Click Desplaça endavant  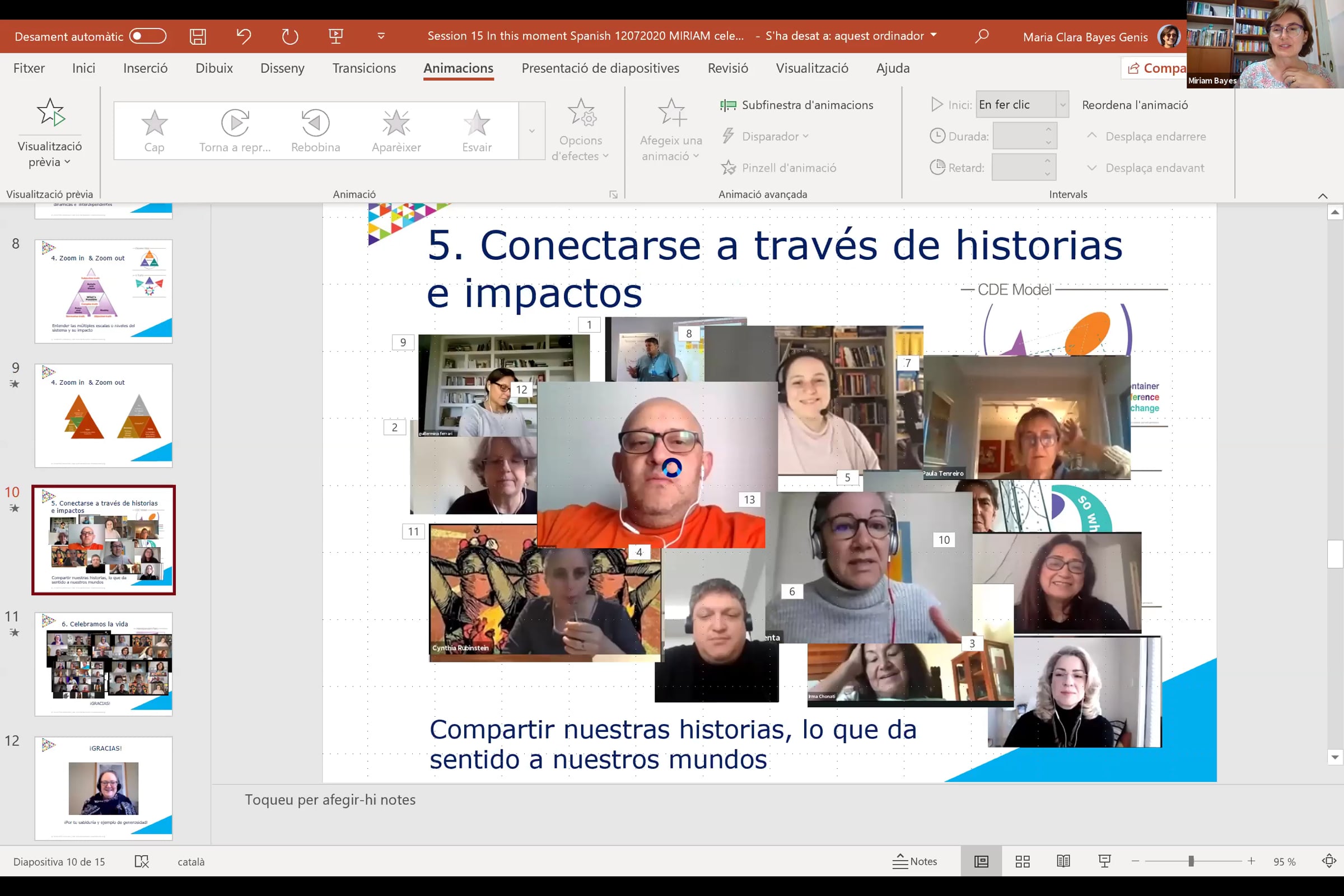pos(1145,168)
